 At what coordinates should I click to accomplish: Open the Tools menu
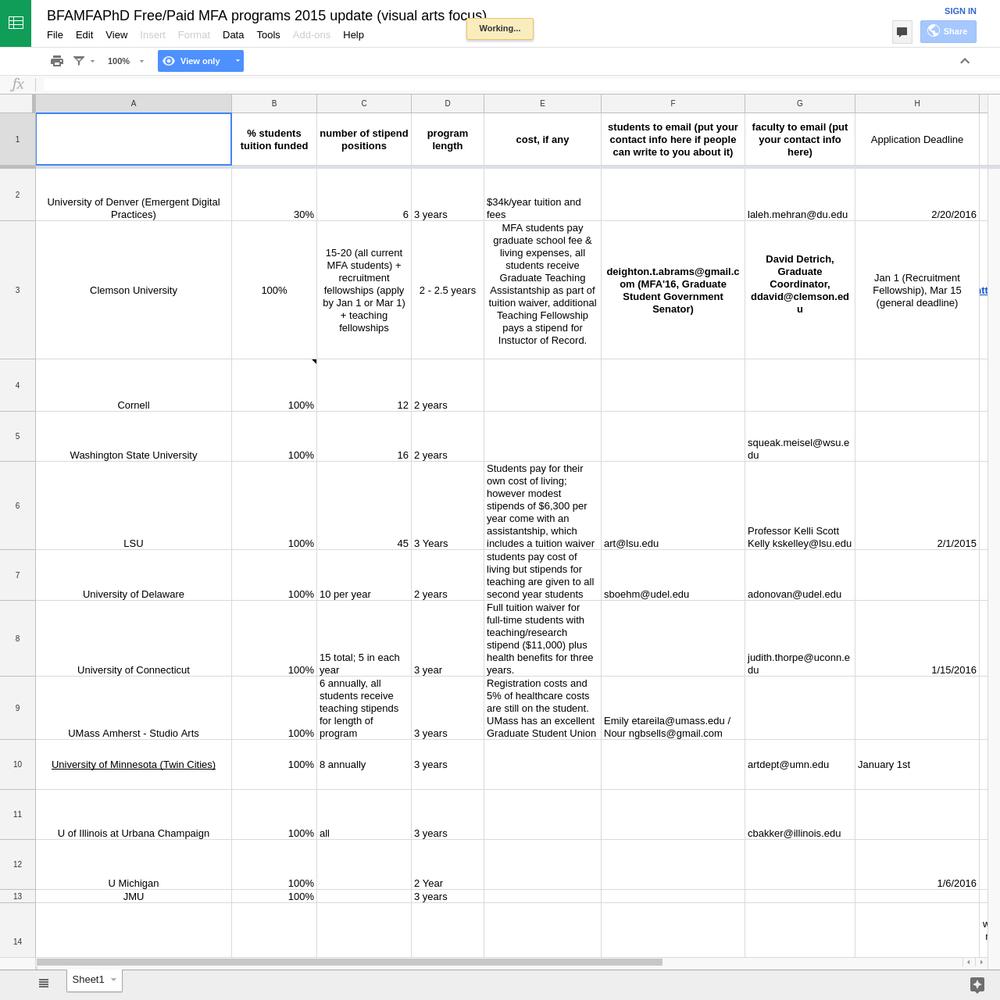pyautogui.click(x=268, y=35)
